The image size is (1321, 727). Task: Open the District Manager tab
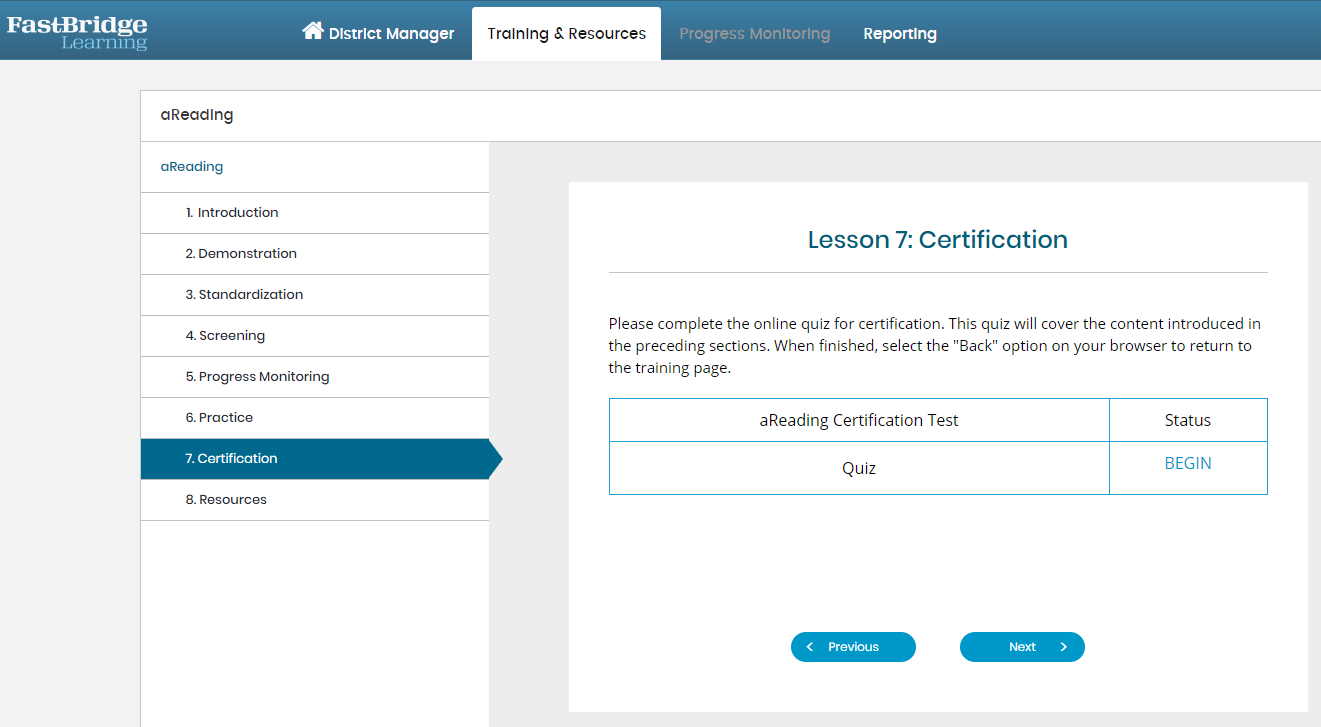pyautogui.click(x=378, y=33)
